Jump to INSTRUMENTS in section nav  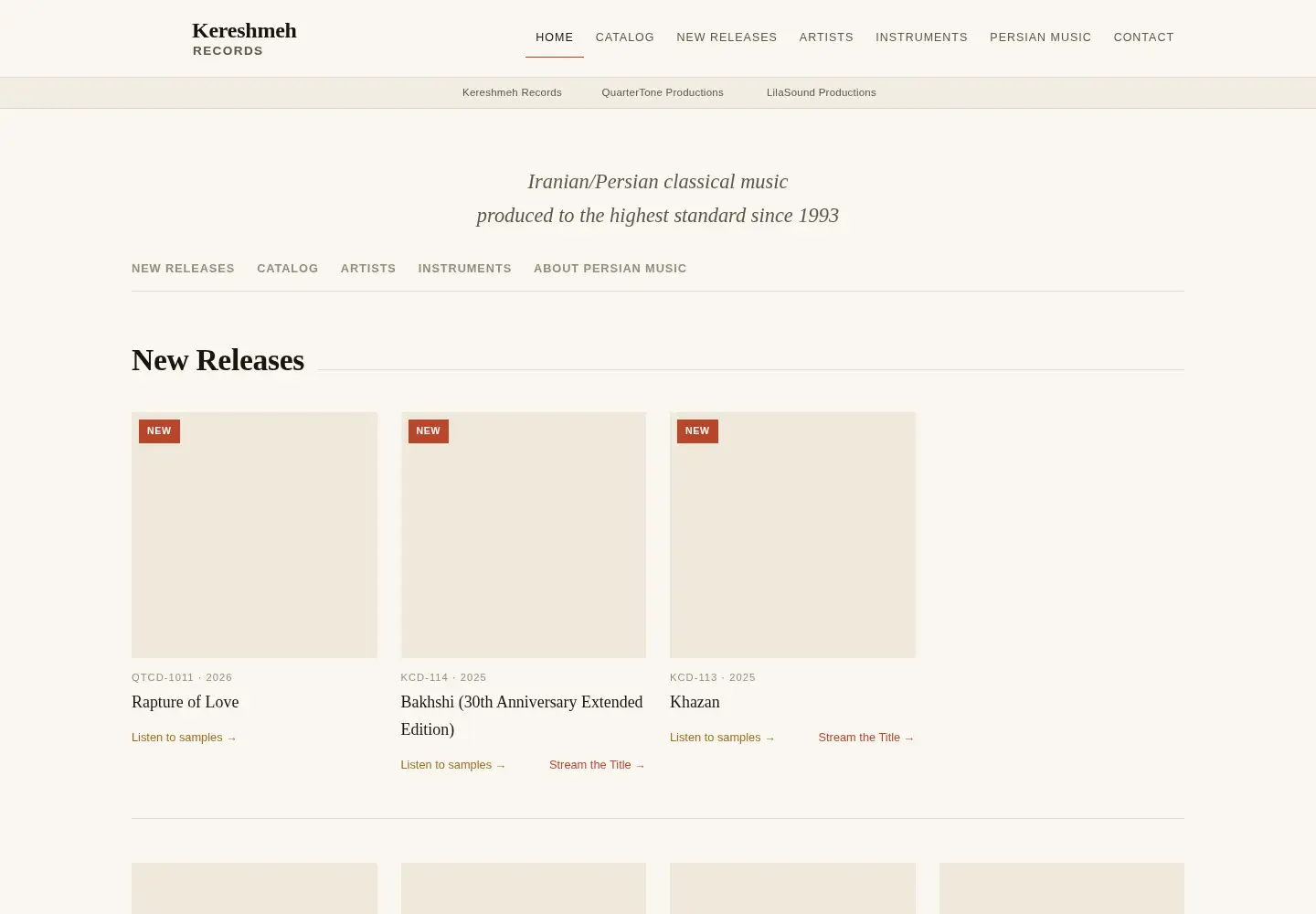[x=465, y=269]
